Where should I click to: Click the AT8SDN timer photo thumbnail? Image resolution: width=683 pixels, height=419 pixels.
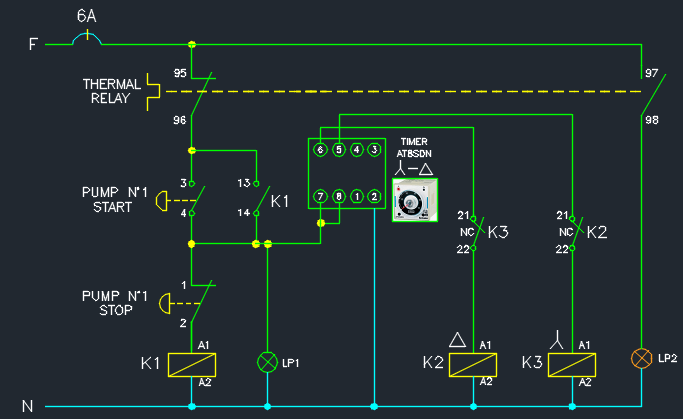(414, 200)
